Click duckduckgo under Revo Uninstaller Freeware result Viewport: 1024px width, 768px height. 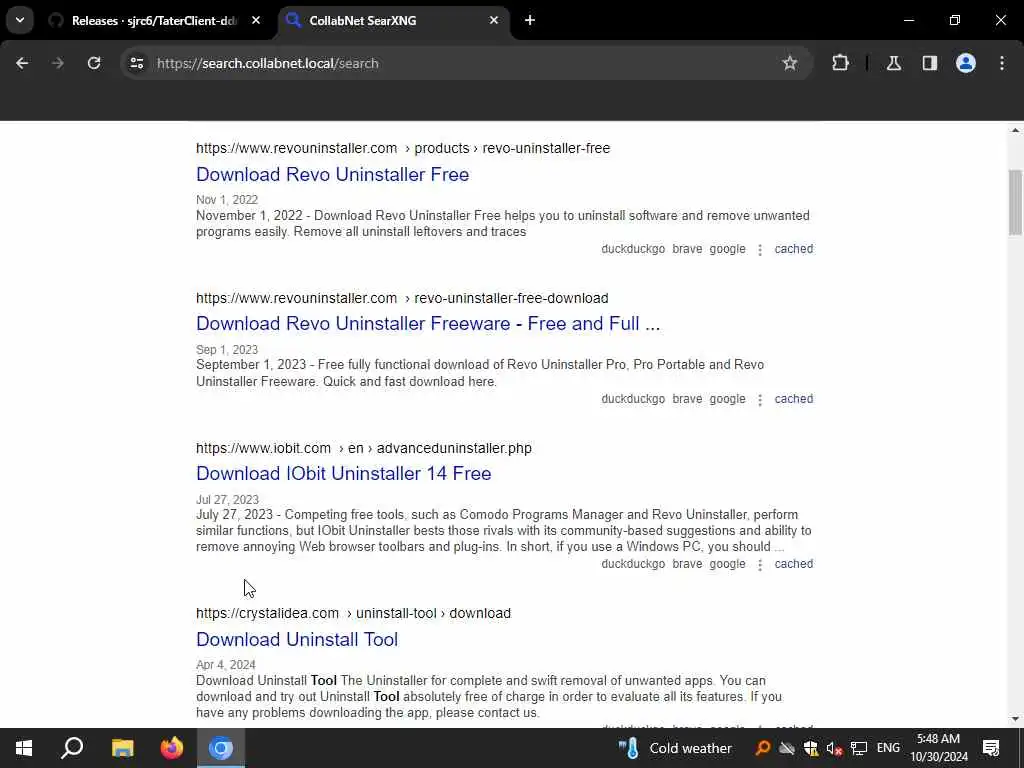(x=633, y=399)
